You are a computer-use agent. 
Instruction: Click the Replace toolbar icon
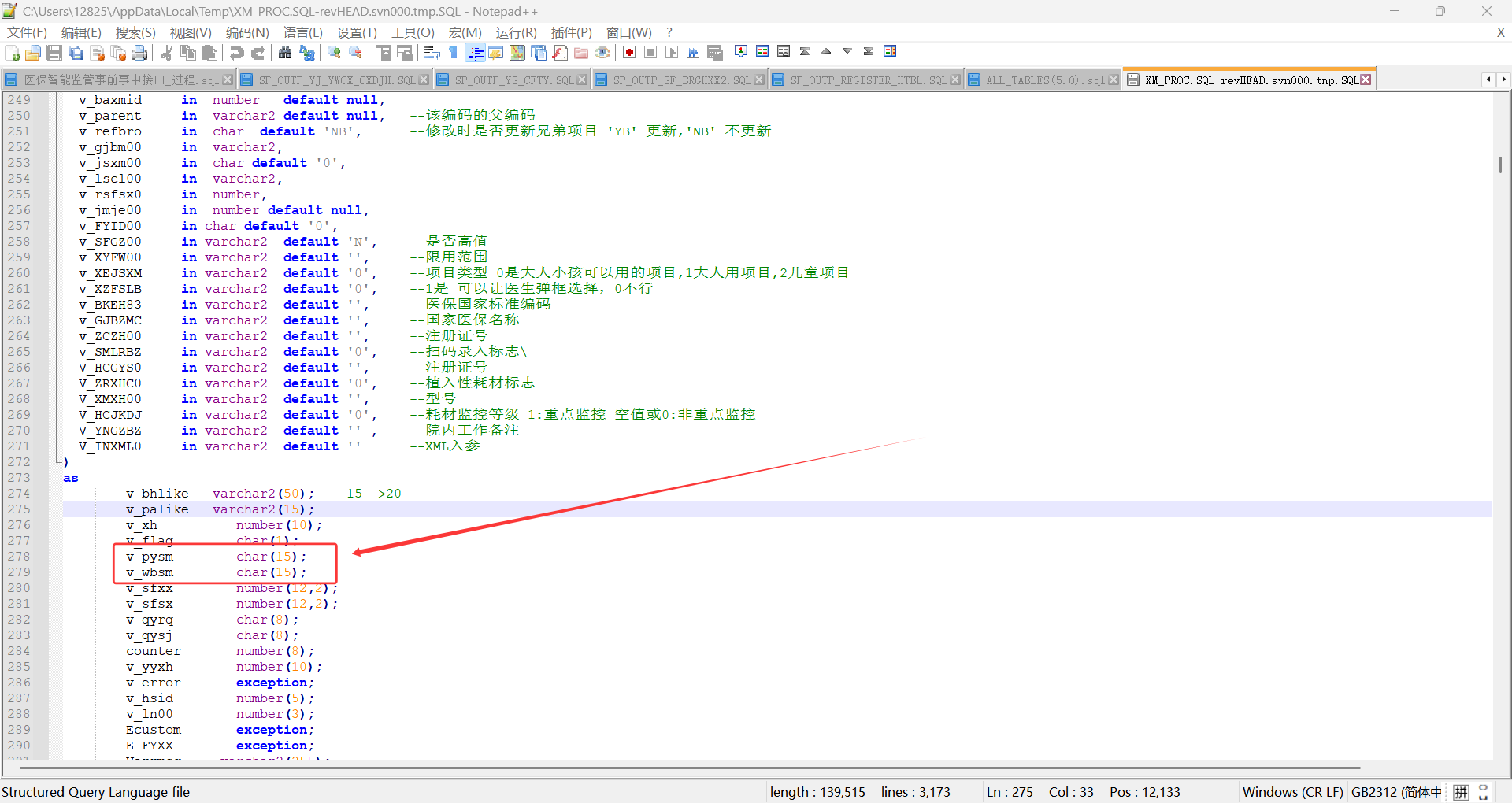(x=307, y=53)
